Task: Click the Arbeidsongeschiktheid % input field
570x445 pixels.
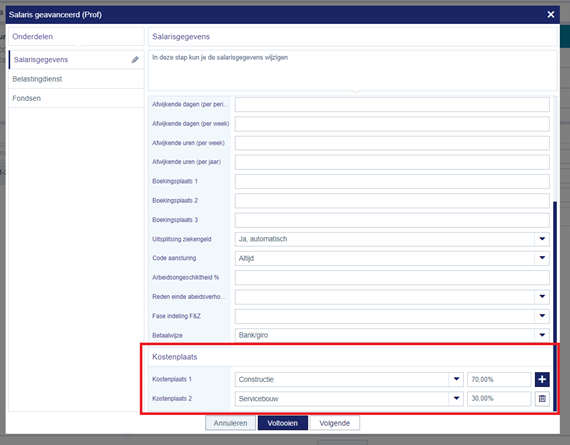Action: pyautogui.click(x=392, y=277)
